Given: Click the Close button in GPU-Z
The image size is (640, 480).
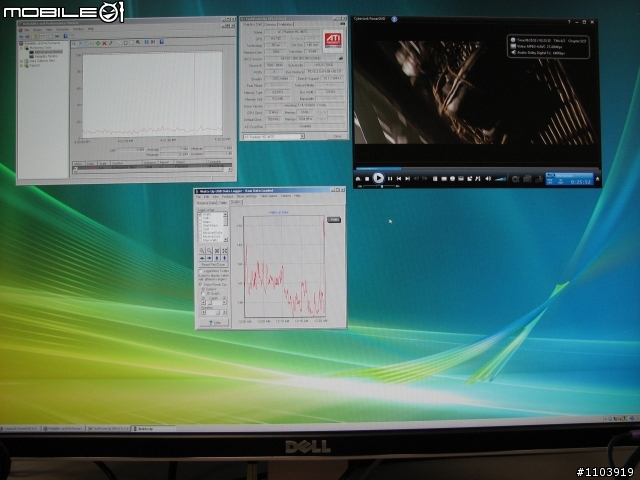Looking at the screenshot, I should pos(337,136).
